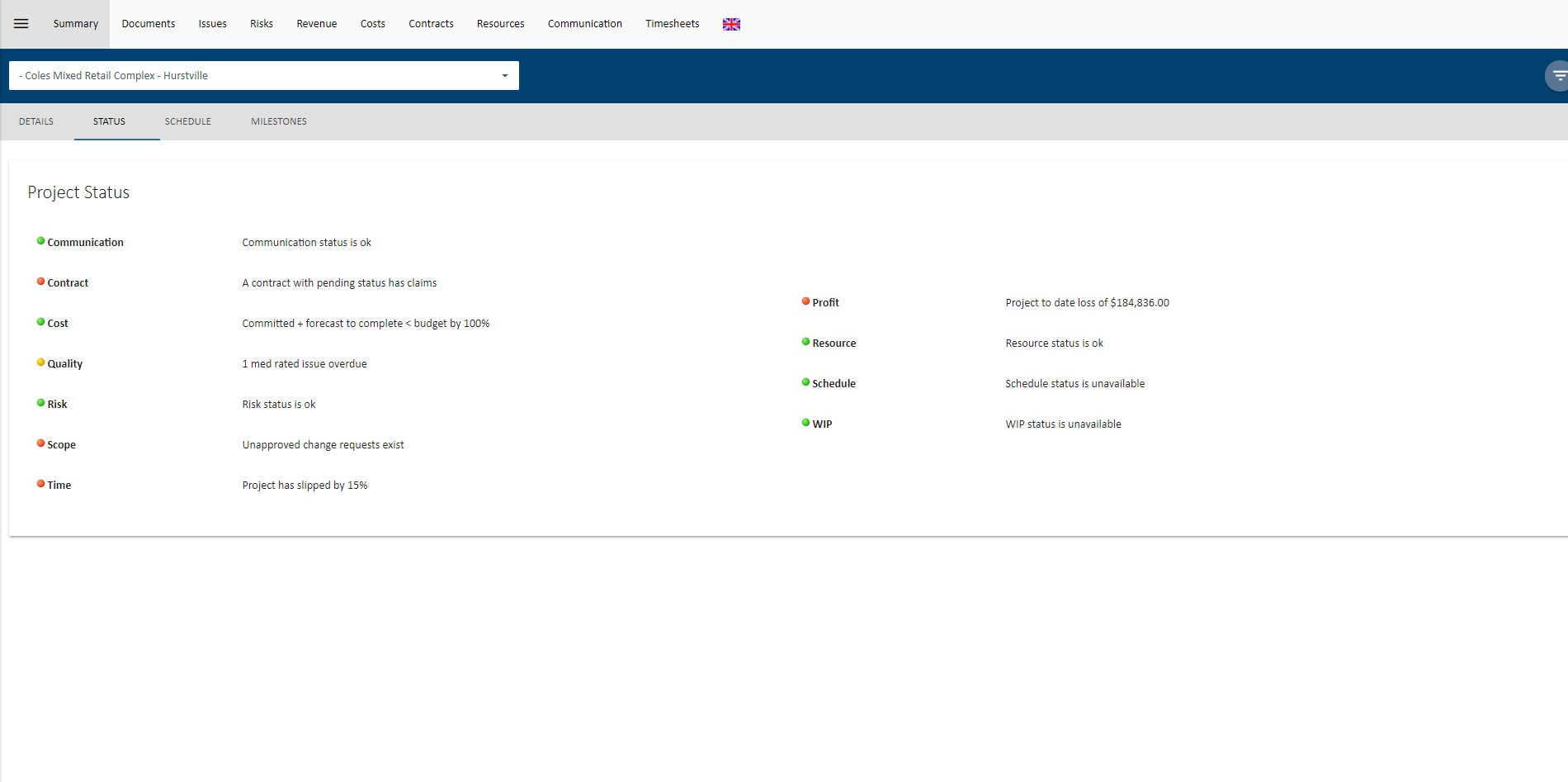Open the Summary menu item

point(76,24)
